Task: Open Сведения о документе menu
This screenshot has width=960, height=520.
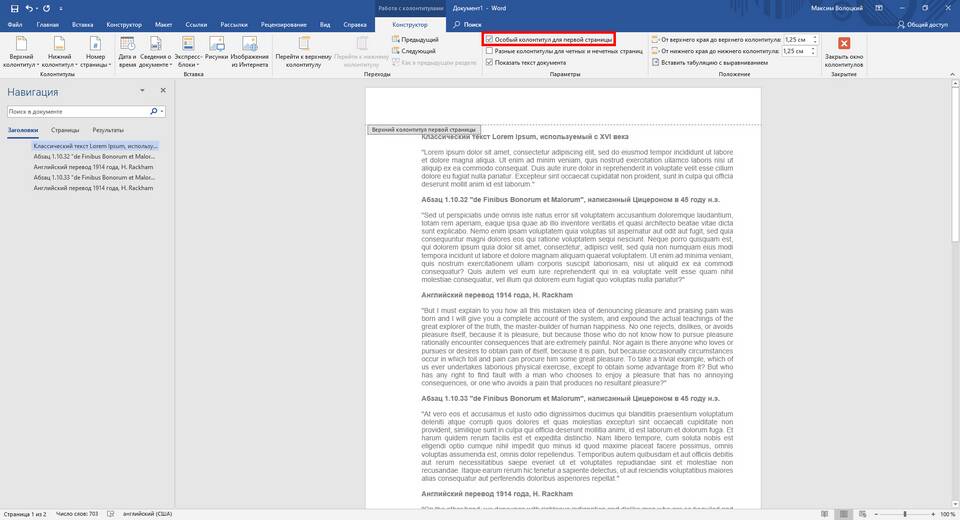Action: [x=156, y=51]
